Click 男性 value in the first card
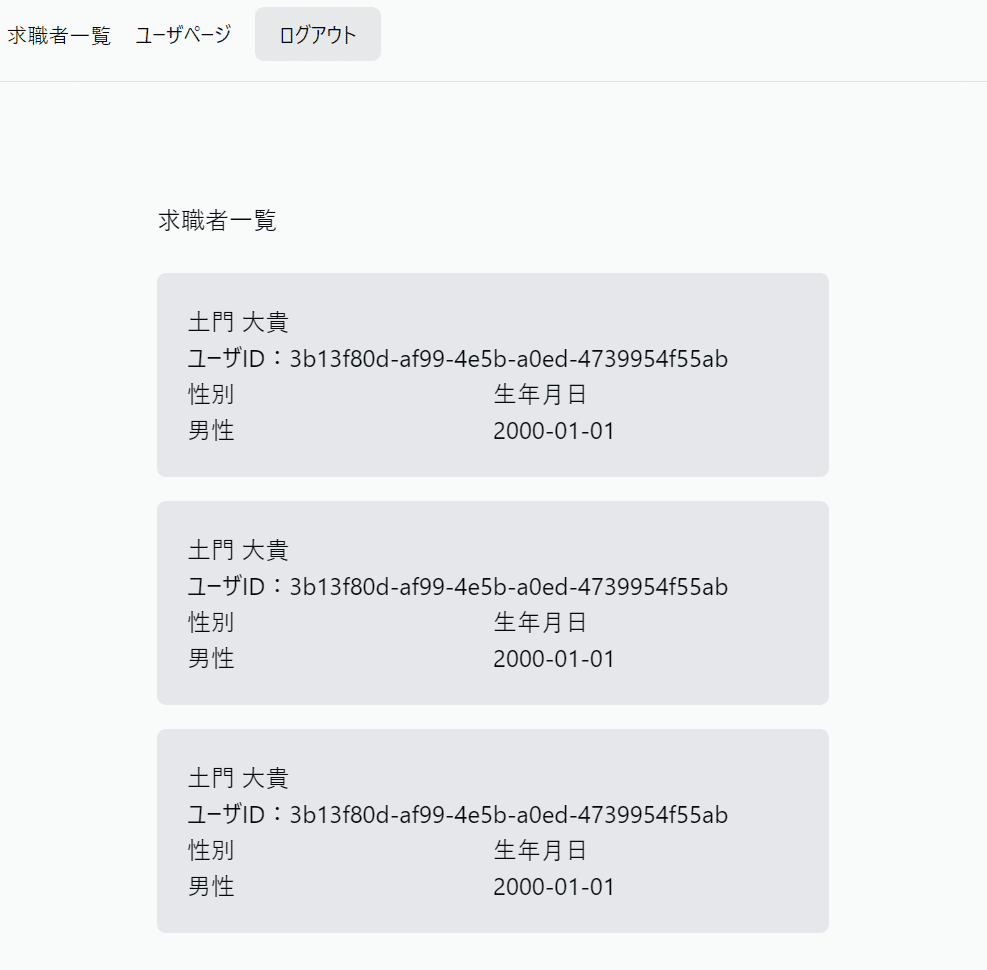 pos(211,431)
